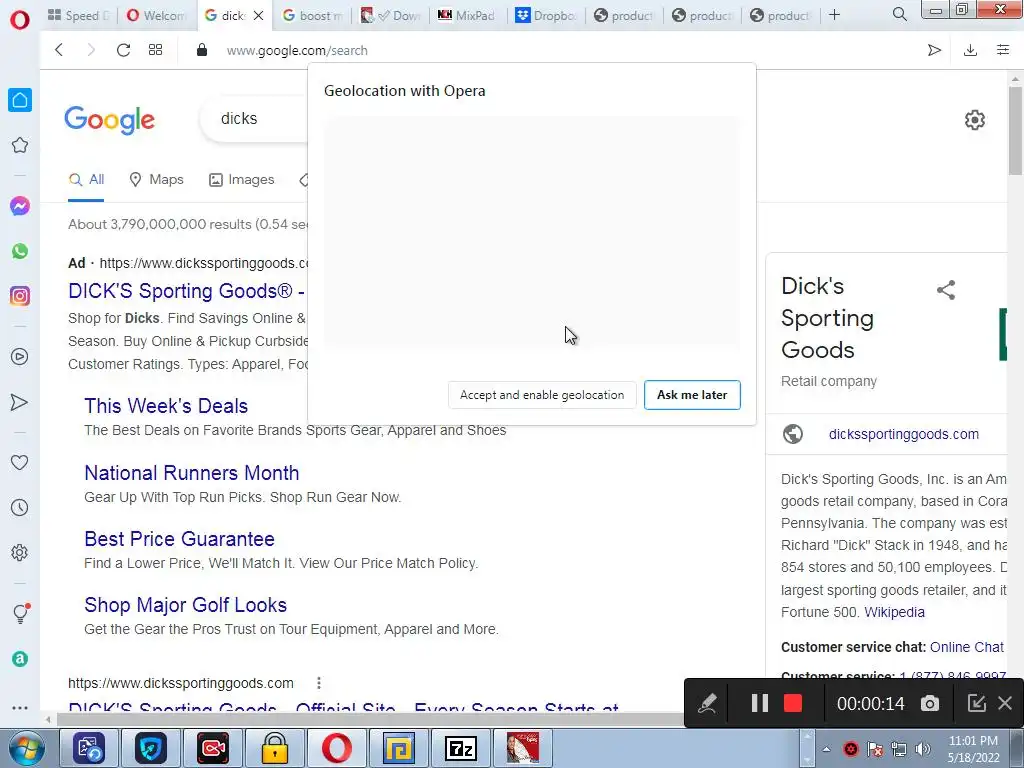Viewport: 1024px width, 768px height.
Task: Close the current dicks search tab
Action: point(259,15)
